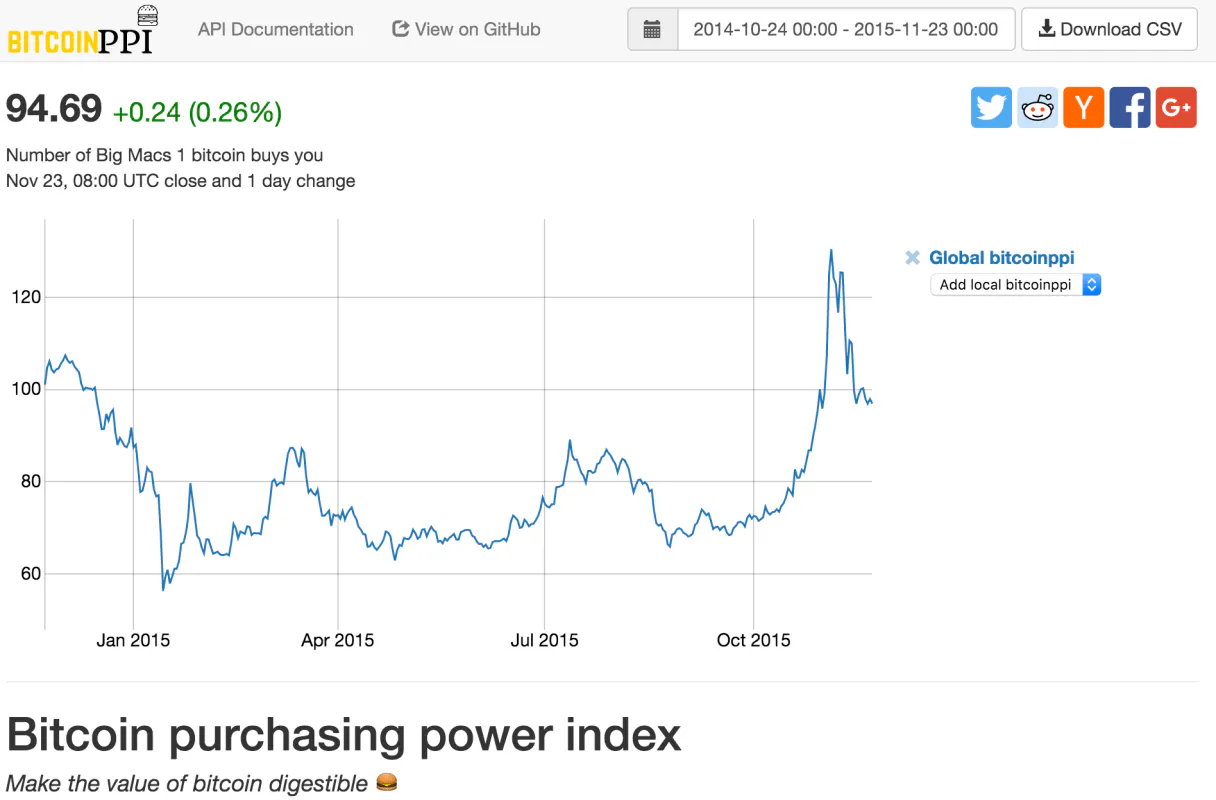Viewport: 1216px width, 800px height.
Task: Remove Global bitcoinppi series with X
Action: pos(912,258)
